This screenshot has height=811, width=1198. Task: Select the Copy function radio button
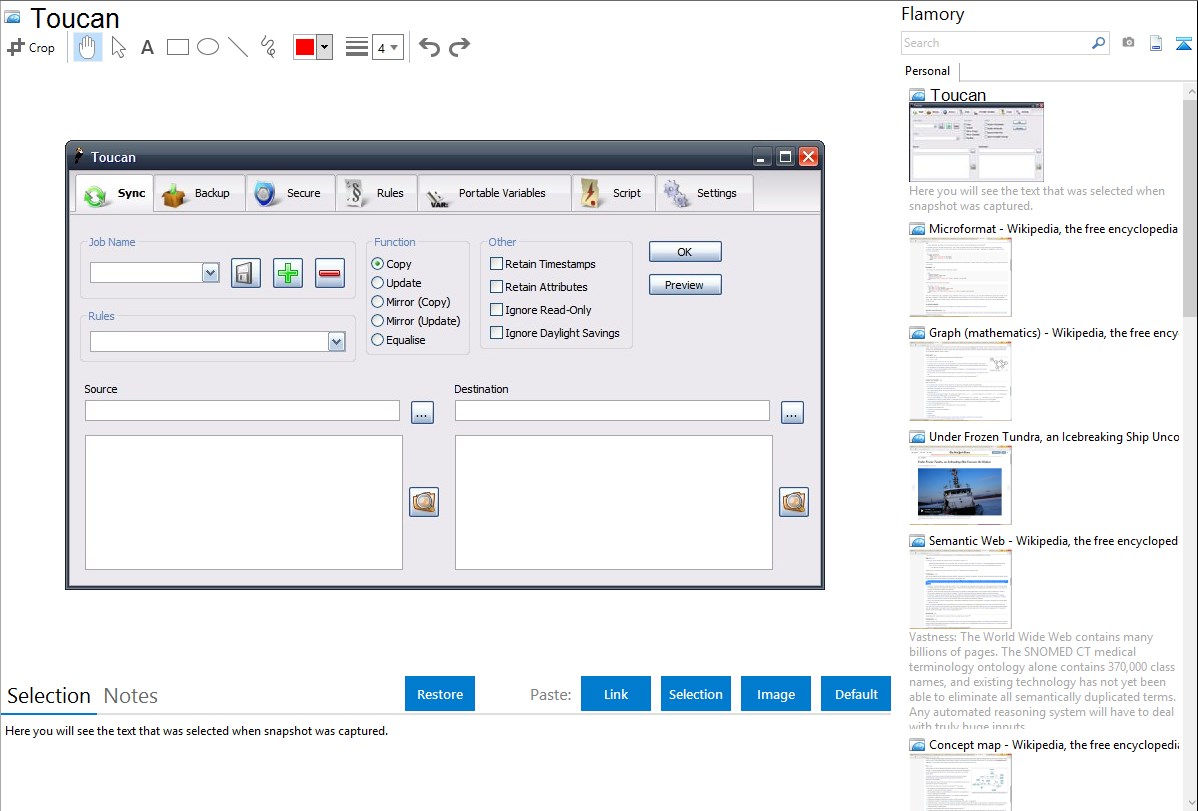click(x=377, y=264)
